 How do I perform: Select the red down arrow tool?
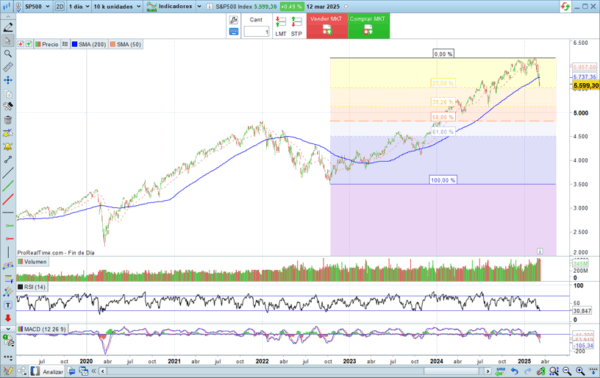coord(8,318)
